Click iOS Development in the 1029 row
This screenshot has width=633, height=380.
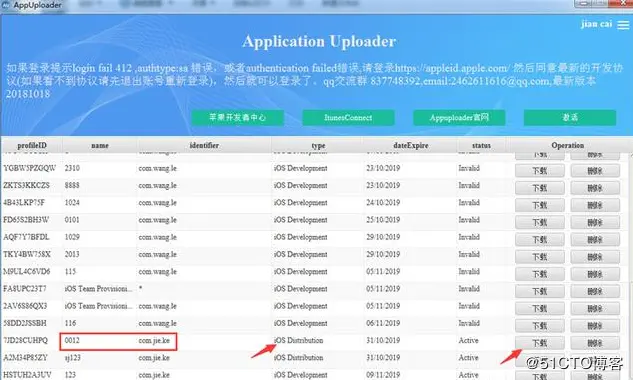pos(300,237)
